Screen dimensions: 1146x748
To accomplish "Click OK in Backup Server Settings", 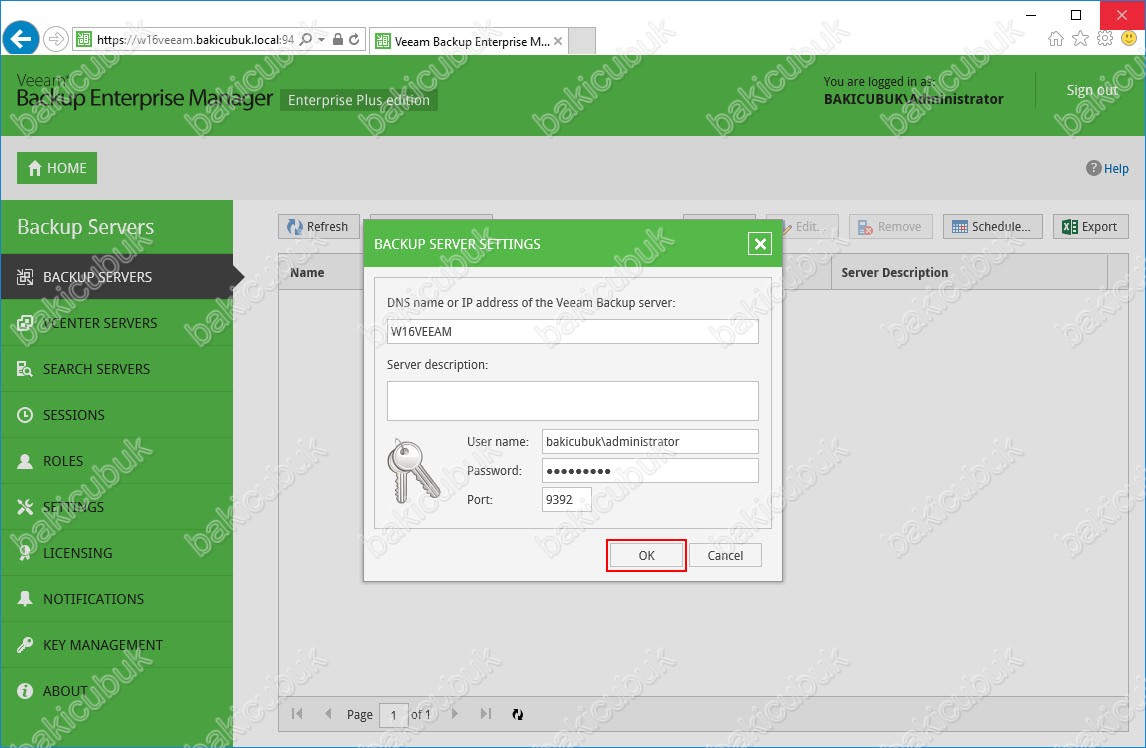I will pos(646,555).
